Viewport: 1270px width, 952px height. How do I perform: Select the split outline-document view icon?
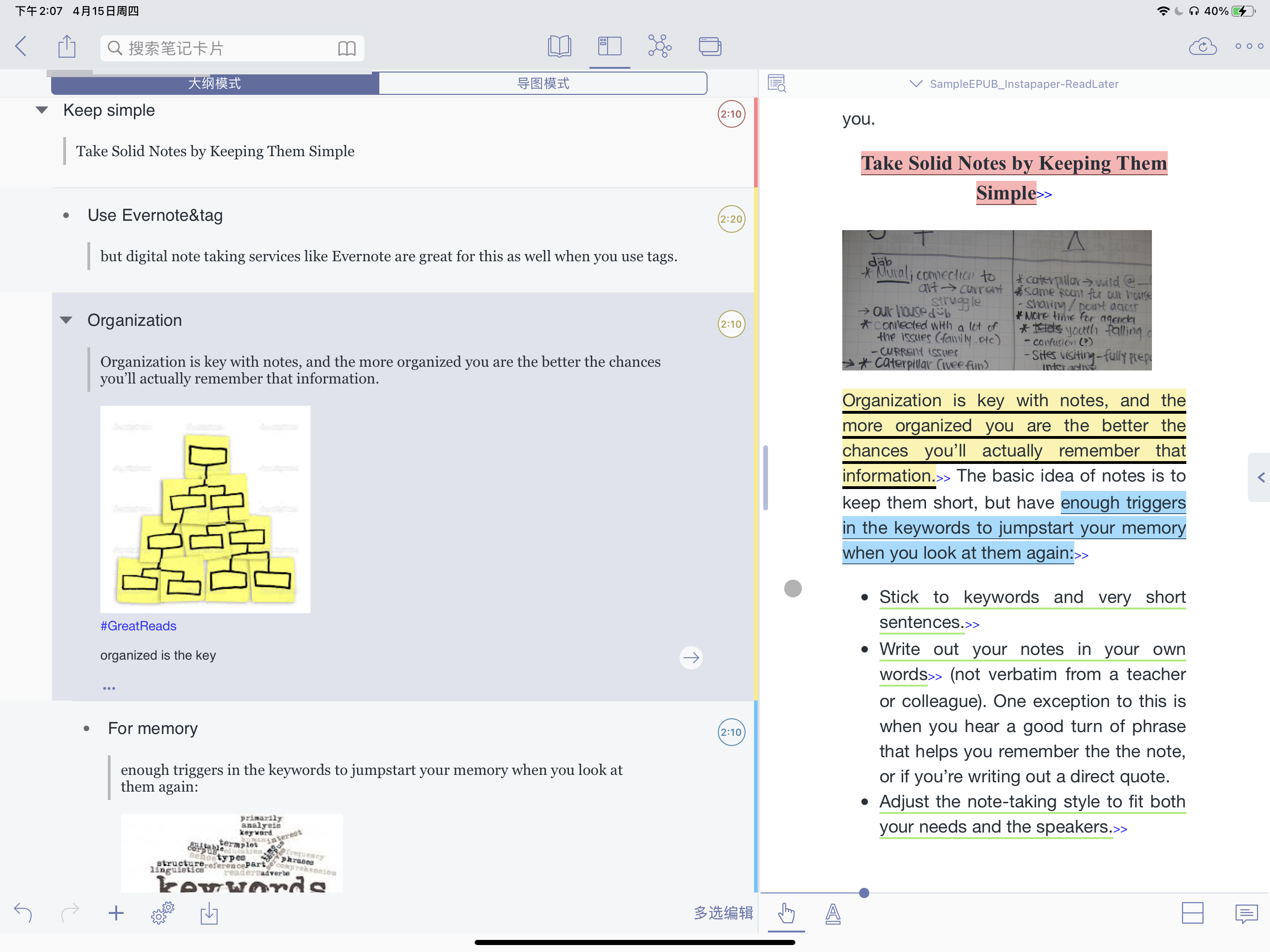pos(609,46)
